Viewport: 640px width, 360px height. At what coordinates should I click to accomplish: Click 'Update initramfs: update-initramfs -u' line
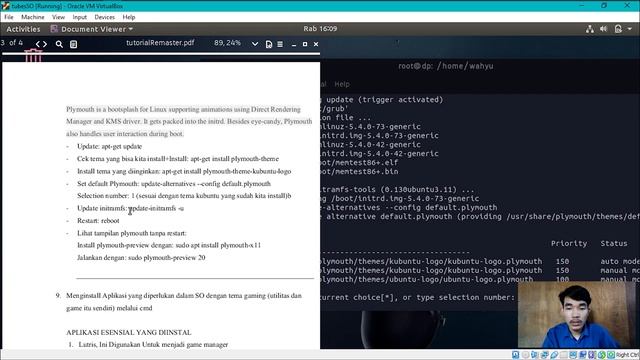tap(130, 208)
